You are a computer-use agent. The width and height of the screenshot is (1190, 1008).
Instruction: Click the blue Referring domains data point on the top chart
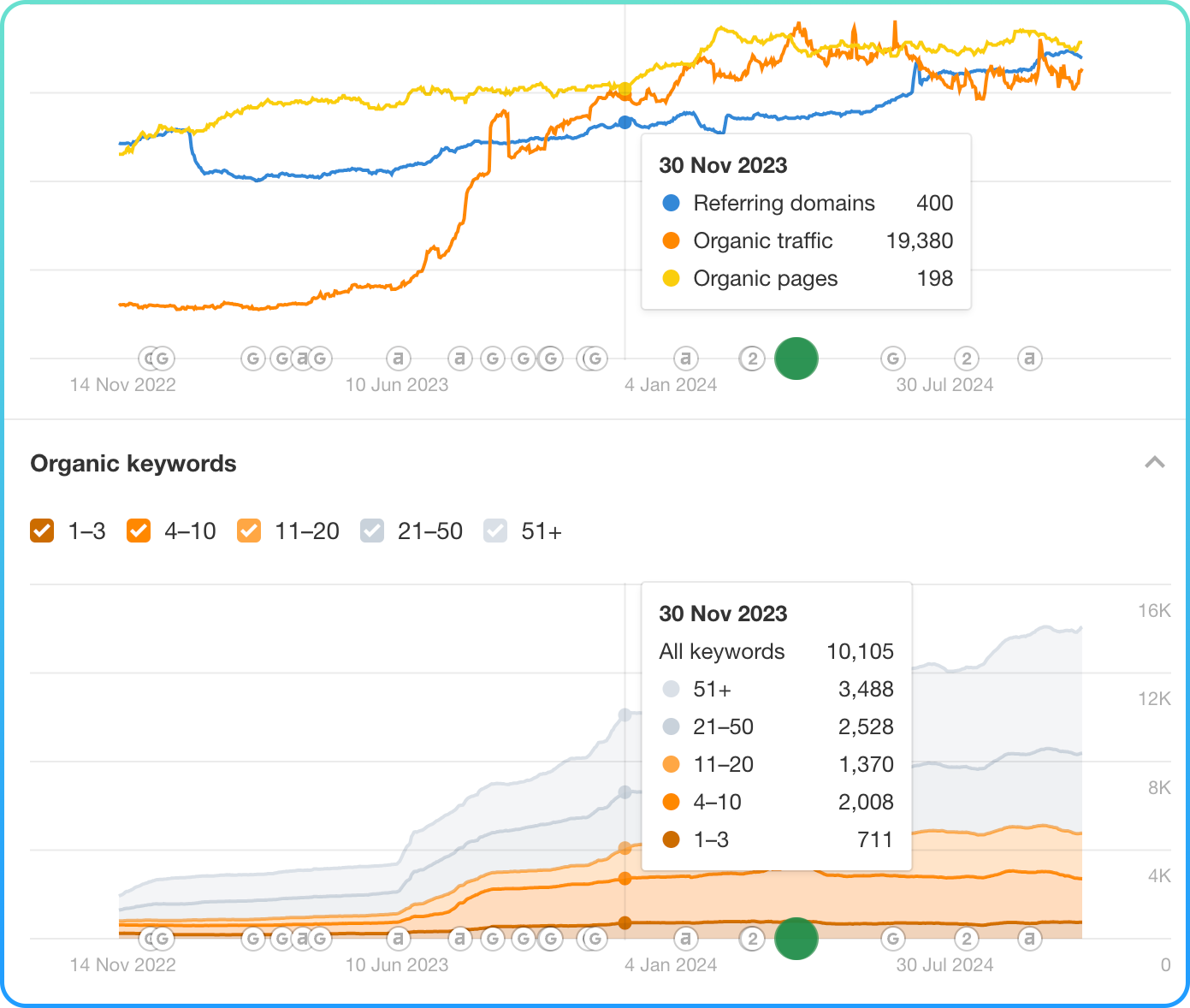point(625,122)
